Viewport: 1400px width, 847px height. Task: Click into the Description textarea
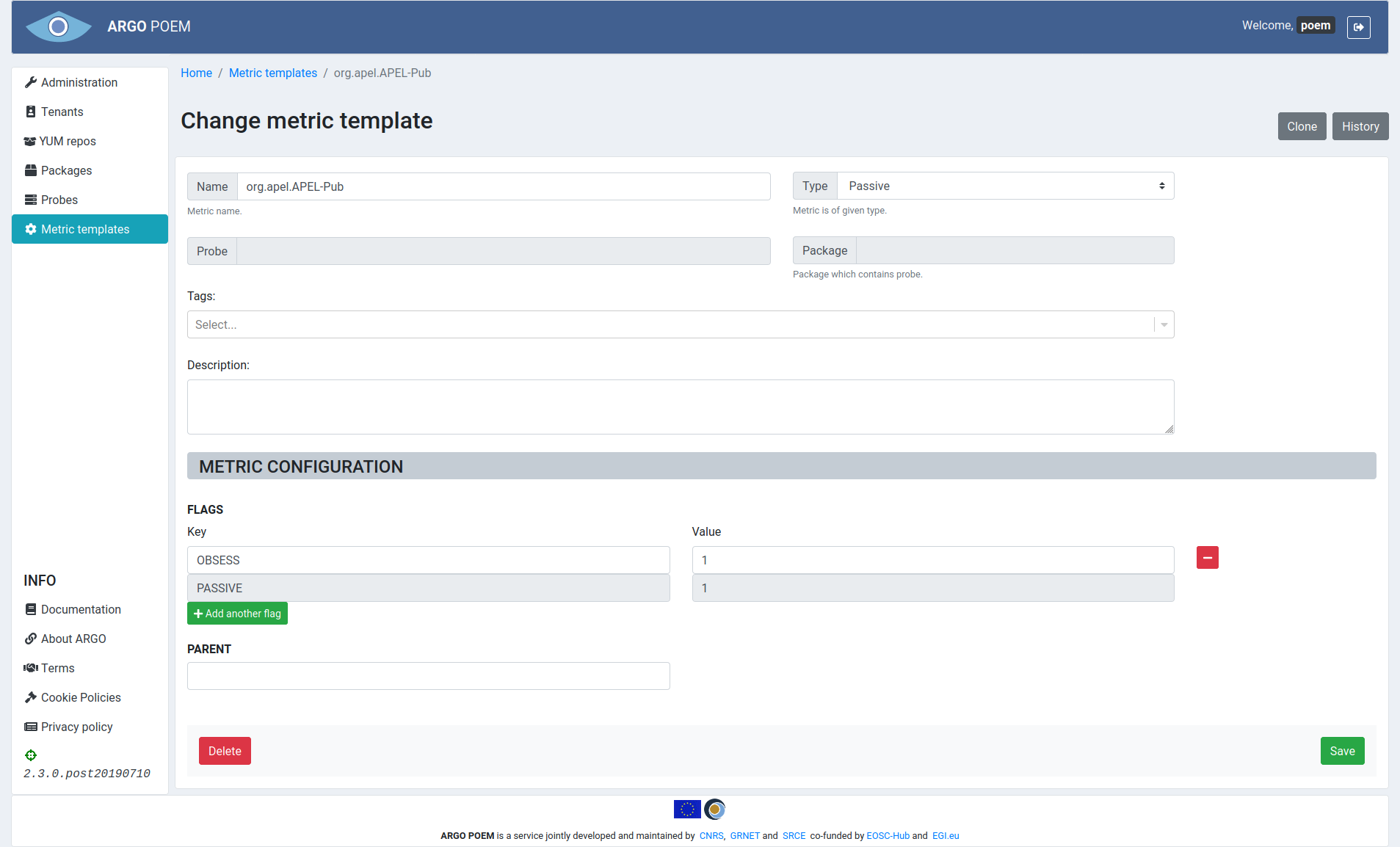pos(681,407)
